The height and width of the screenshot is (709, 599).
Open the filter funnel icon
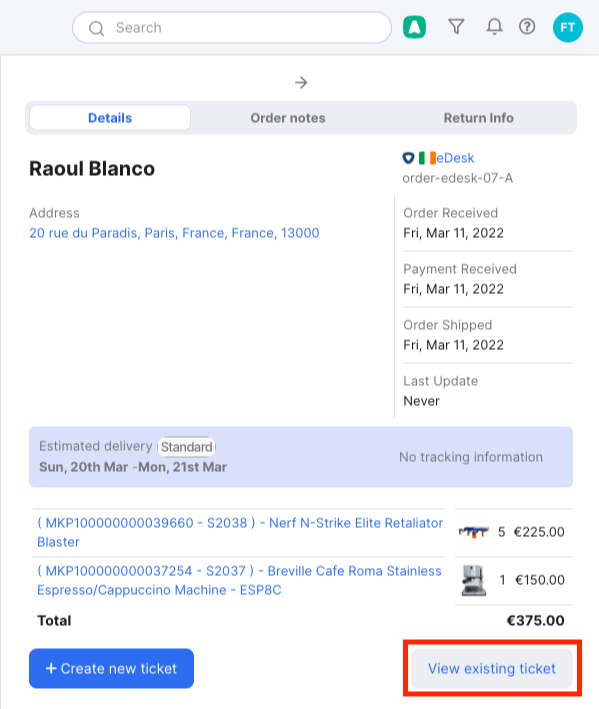pos(456,27)
